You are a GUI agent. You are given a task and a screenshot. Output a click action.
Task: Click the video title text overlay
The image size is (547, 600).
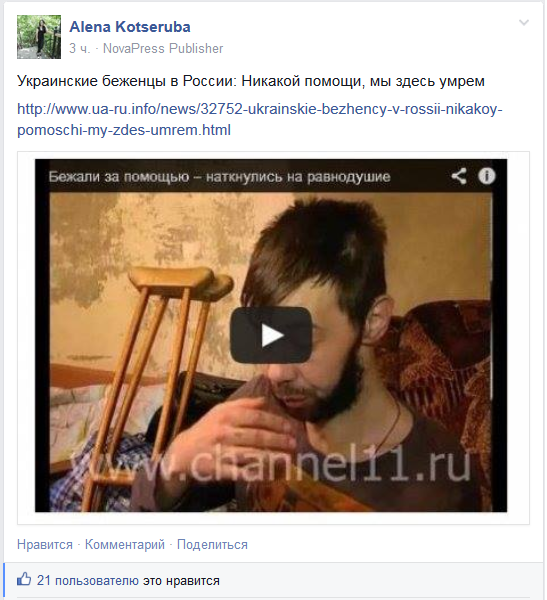click(219, 177)
